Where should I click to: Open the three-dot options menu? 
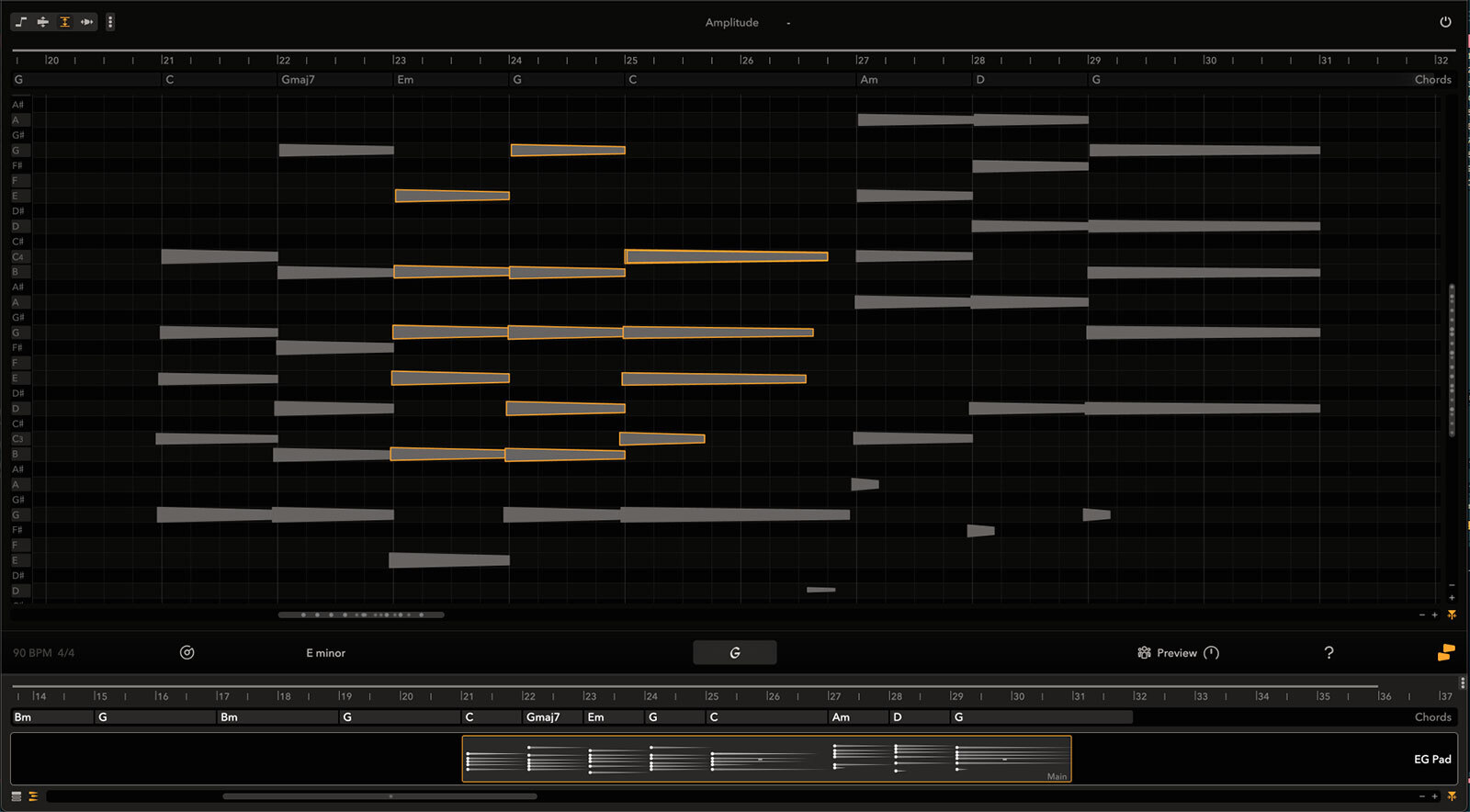[x=110, y=22]
